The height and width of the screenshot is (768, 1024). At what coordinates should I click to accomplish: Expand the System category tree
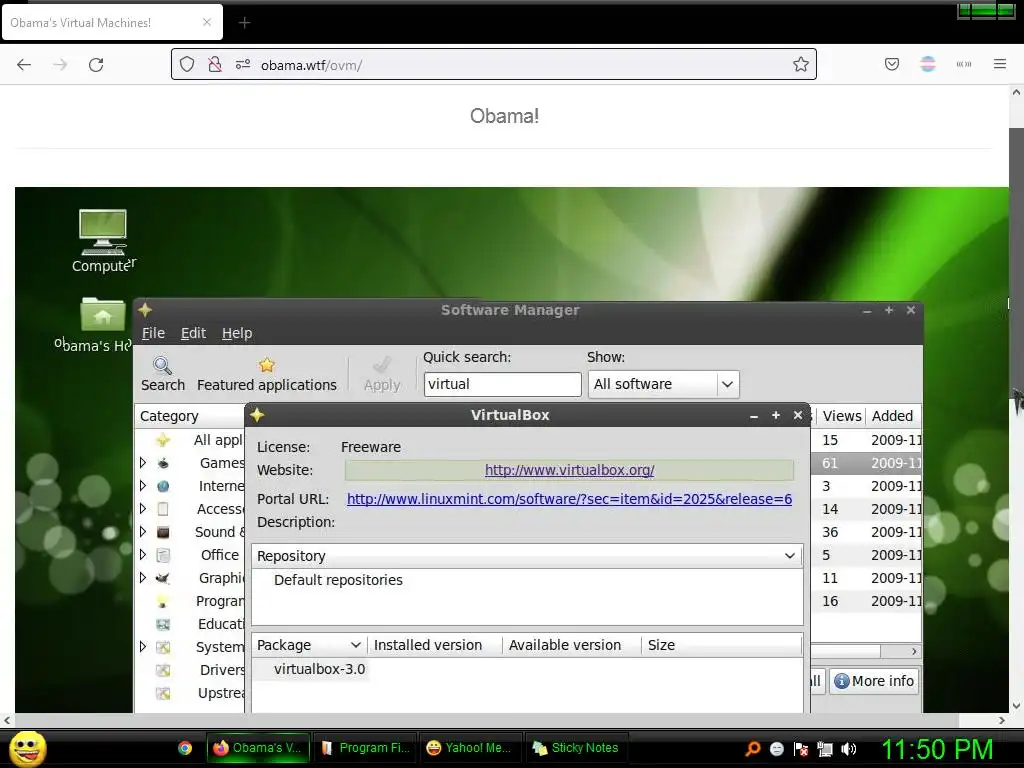pyautogui.click(x=143, y=647)
